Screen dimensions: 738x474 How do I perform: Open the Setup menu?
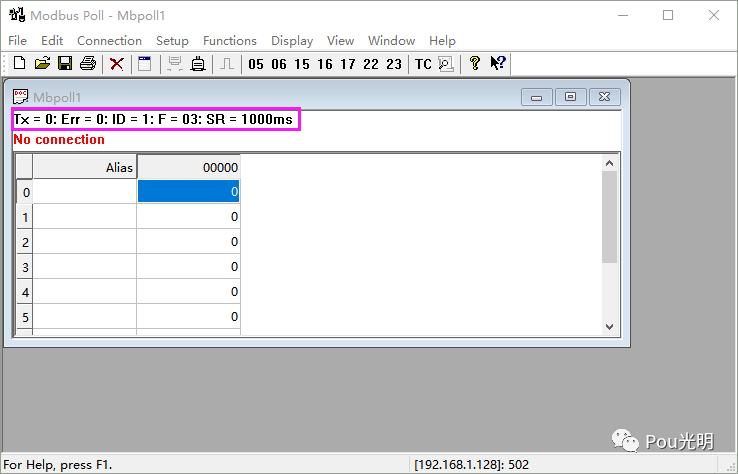[172, 41]
